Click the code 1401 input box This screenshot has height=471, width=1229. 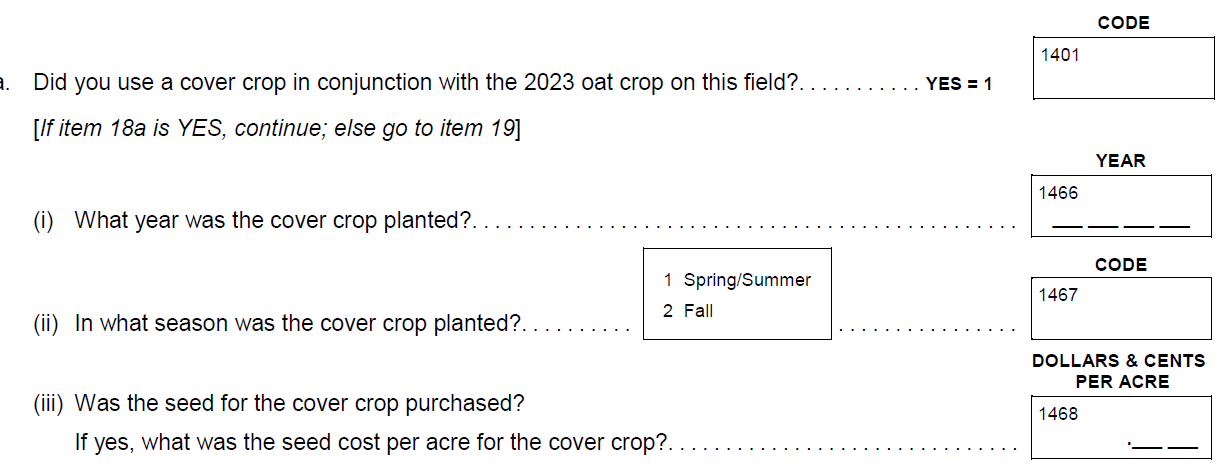[1122, 69]
